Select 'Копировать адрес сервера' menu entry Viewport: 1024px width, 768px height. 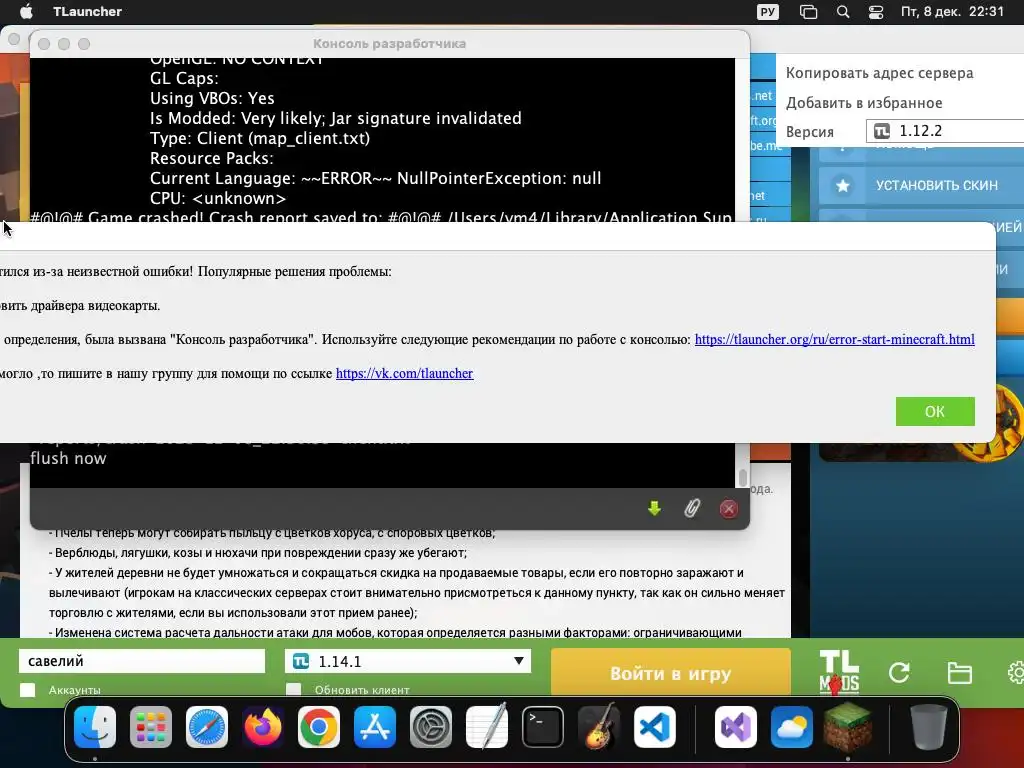click(x=879, y=73)
